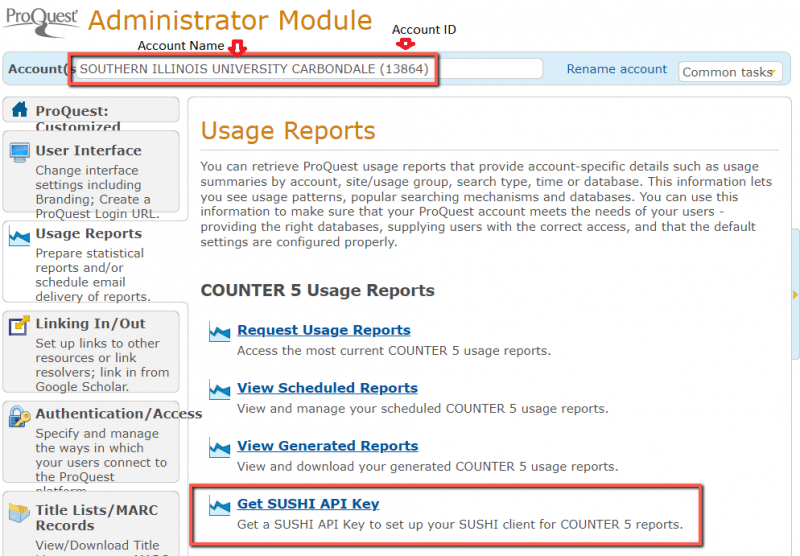Click the 'Prepare statistical reports' description text
The height and width of the screenshot is (556, 800).
[92, 275]
